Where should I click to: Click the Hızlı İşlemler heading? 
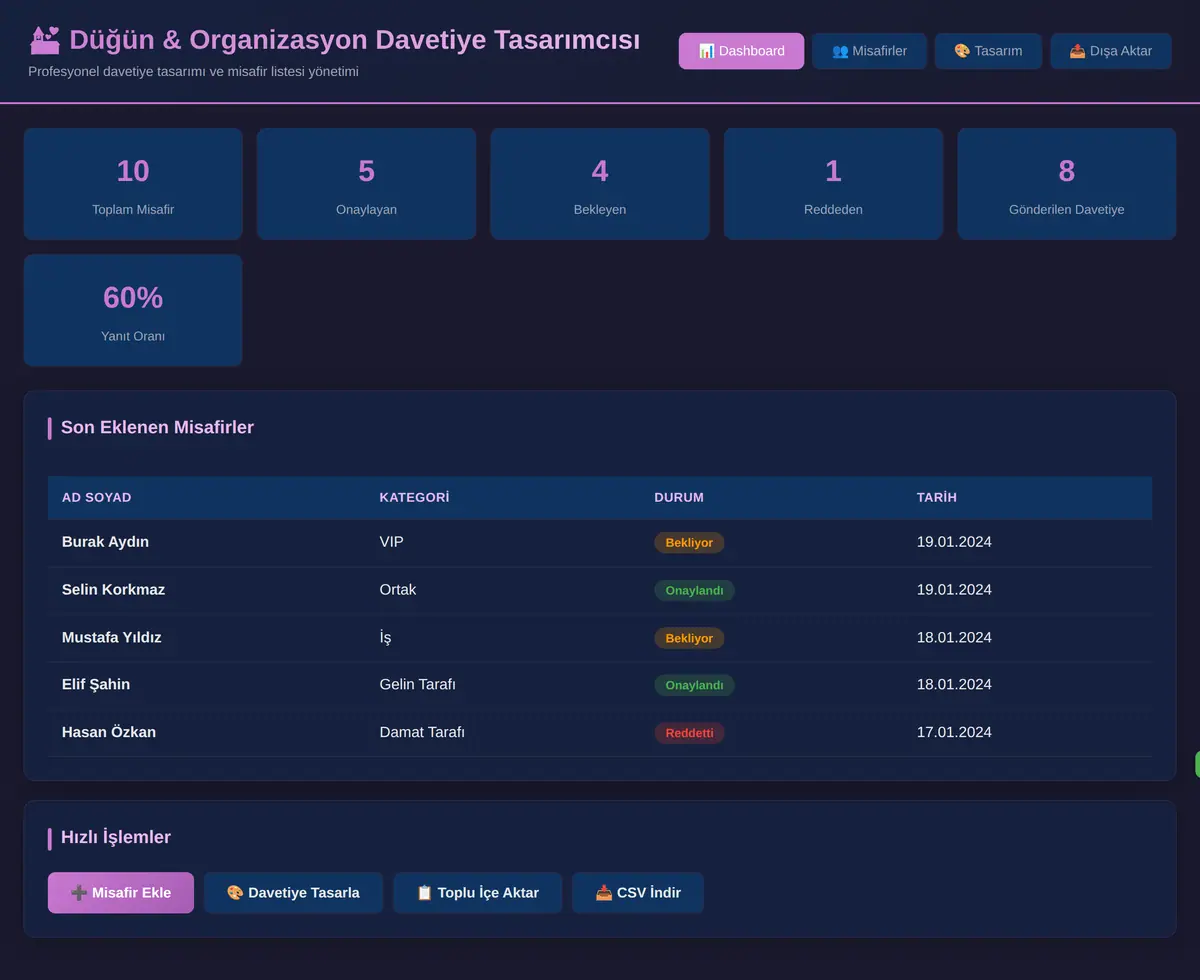click(116, 838)
